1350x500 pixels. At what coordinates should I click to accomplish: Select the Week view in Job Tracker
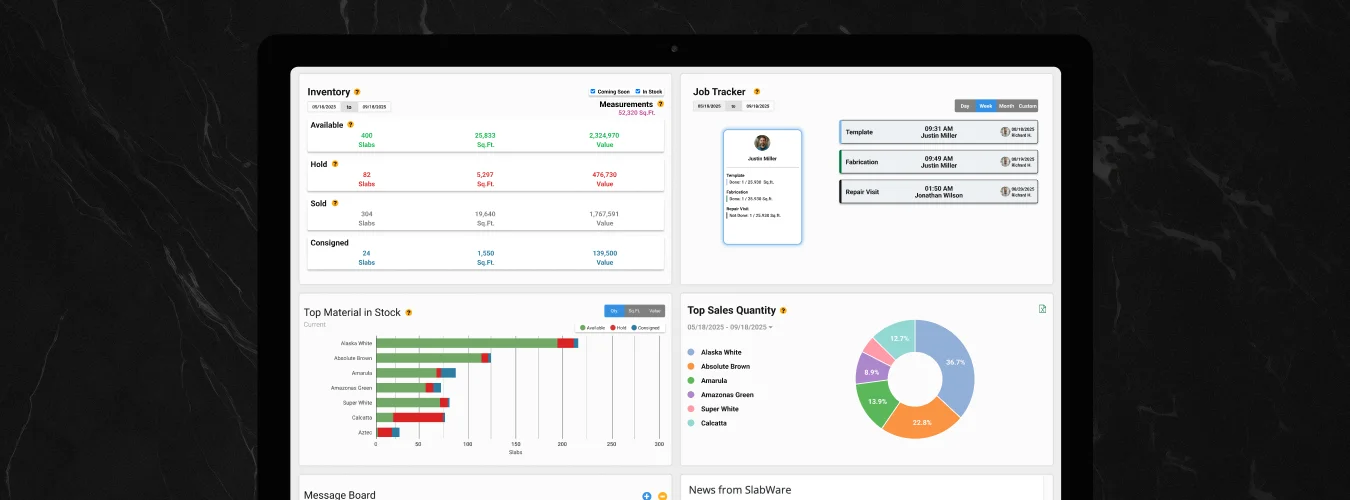point(986,105)
